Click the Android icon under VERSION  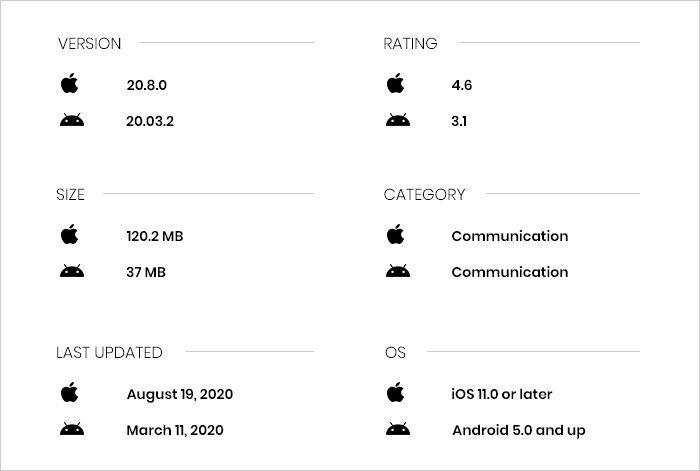pyautogui.click(x=71, y=121)
